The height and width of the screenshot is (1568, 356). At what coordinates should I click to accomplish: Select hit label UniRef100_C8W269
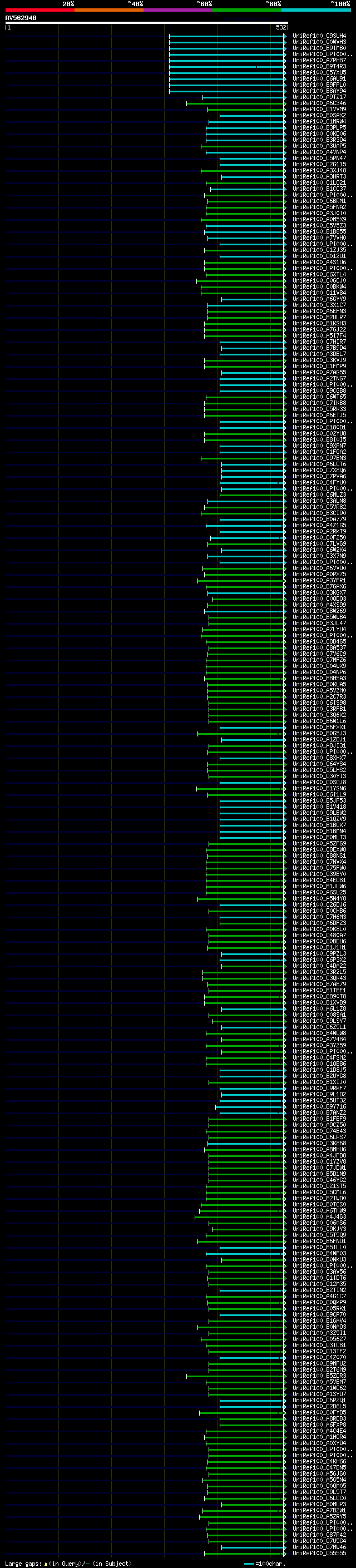pyautogui.click(x=319, y=611)
